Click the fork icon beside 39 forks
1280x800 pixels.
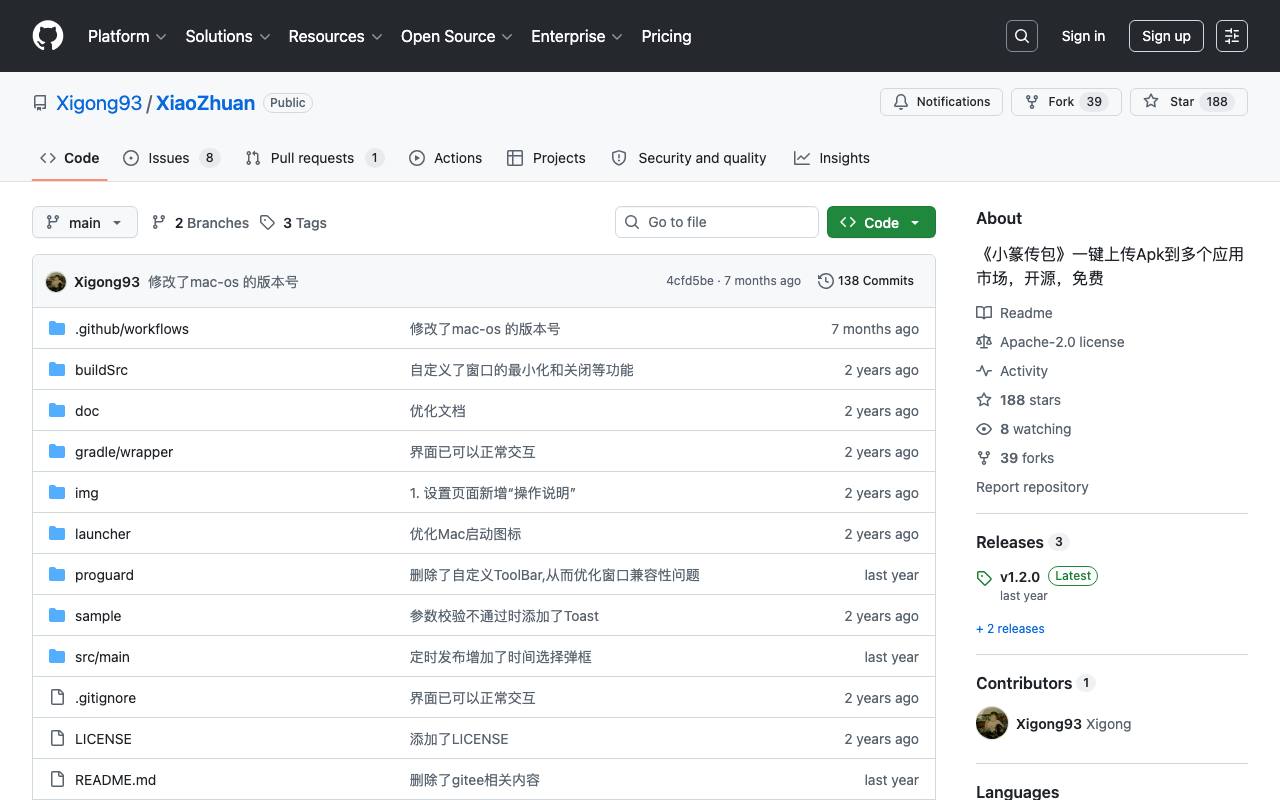(x=984, y=457)
